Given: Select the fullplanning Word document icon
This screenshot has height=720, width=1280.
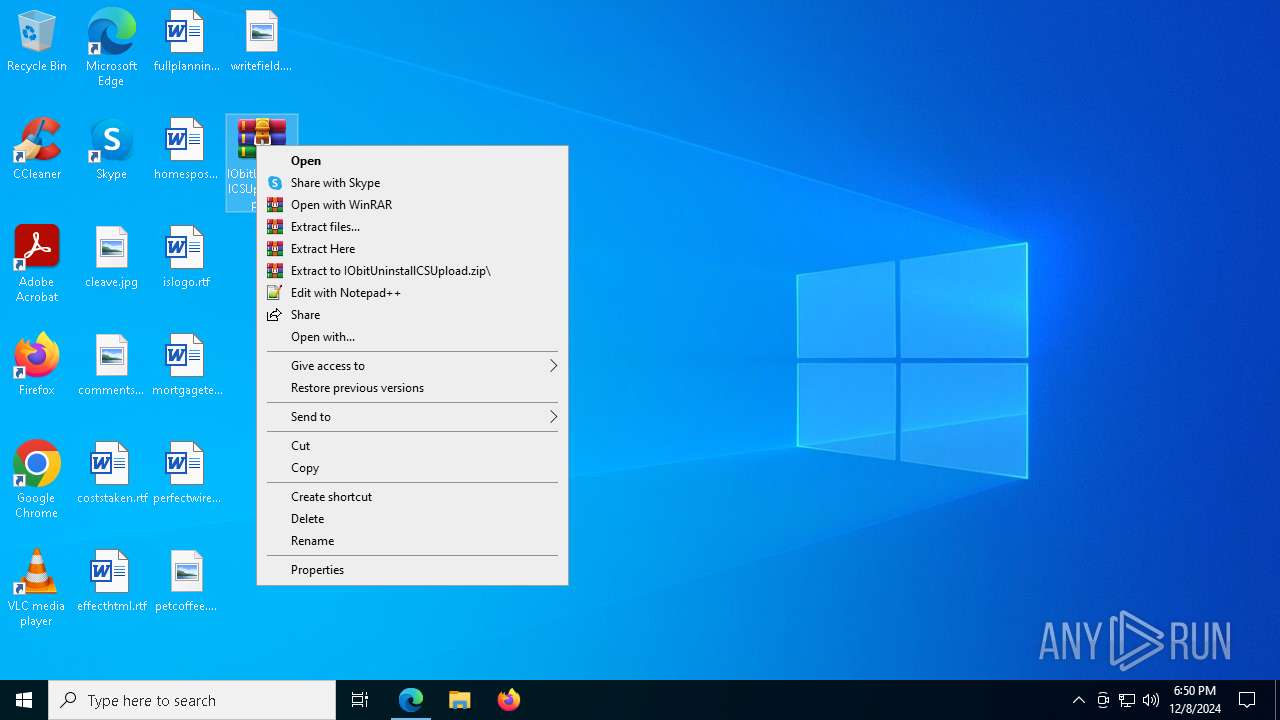Looking at the screenshot, I should tap(186, 42).
